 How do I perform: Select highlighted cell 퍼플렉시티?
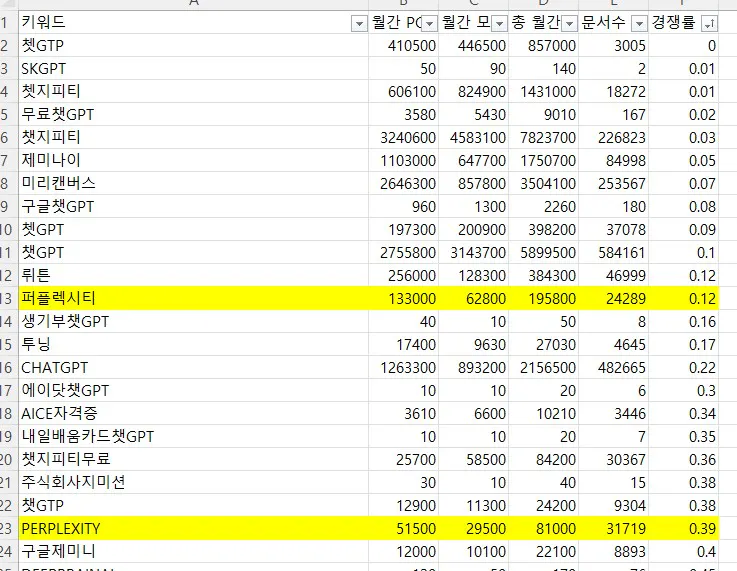[x=193, y=298]
